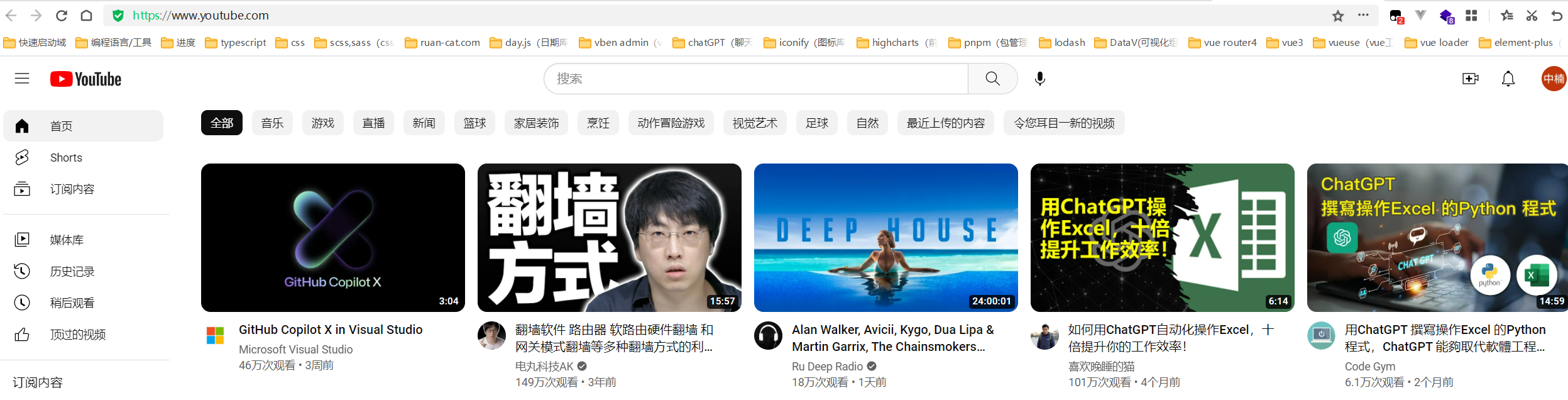Open Ru Deep Radio headphone channel avatar
The image size is (1568, 400).
click(x=768, y=335)
